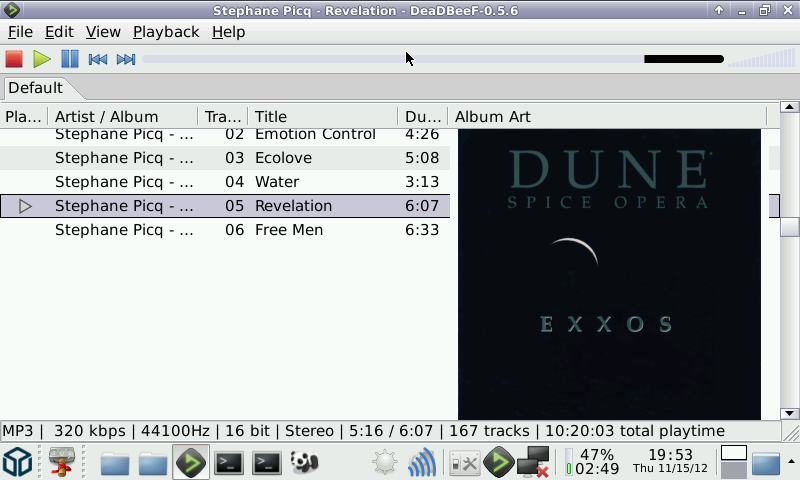Open the second folder window in taskbar
Viewport: 800px width, 480px height.
[x=153, y=463]
